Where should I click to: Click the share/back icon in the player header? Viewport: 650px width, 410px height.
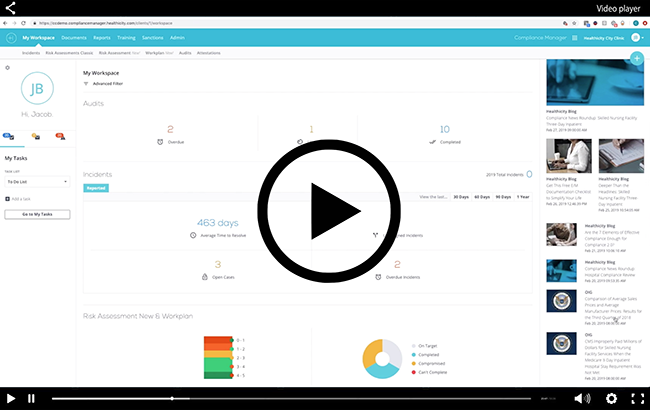(11, 8)
